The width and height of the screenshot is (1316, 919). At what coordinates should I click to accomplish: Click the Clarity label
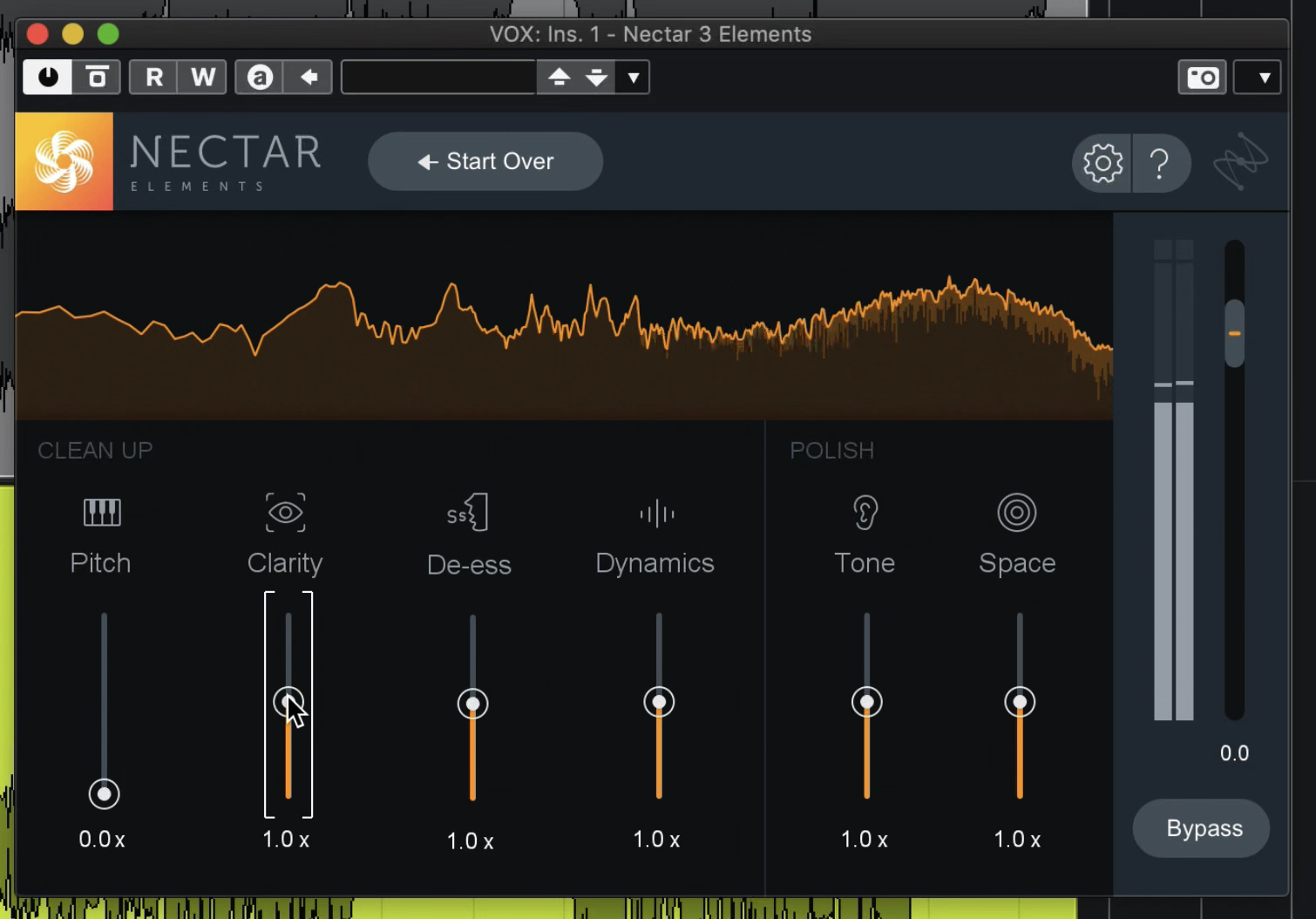285,563
